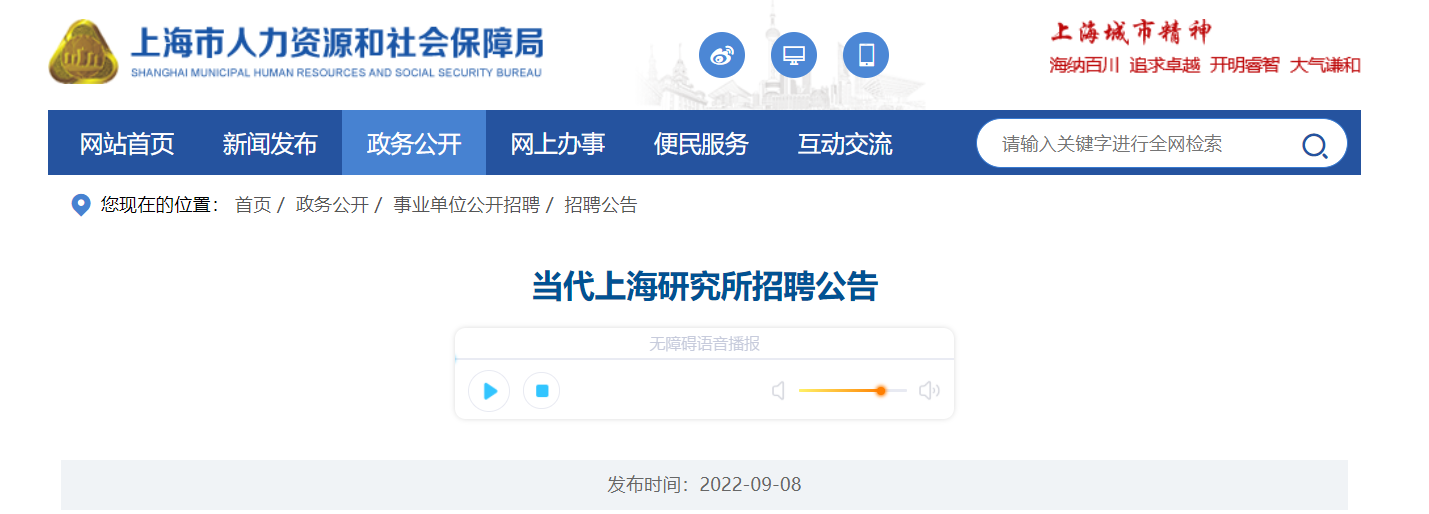The height and width of the screenshot is (514, 1429).
Task: Click the blue location pin icon
Action: point(81,205)
